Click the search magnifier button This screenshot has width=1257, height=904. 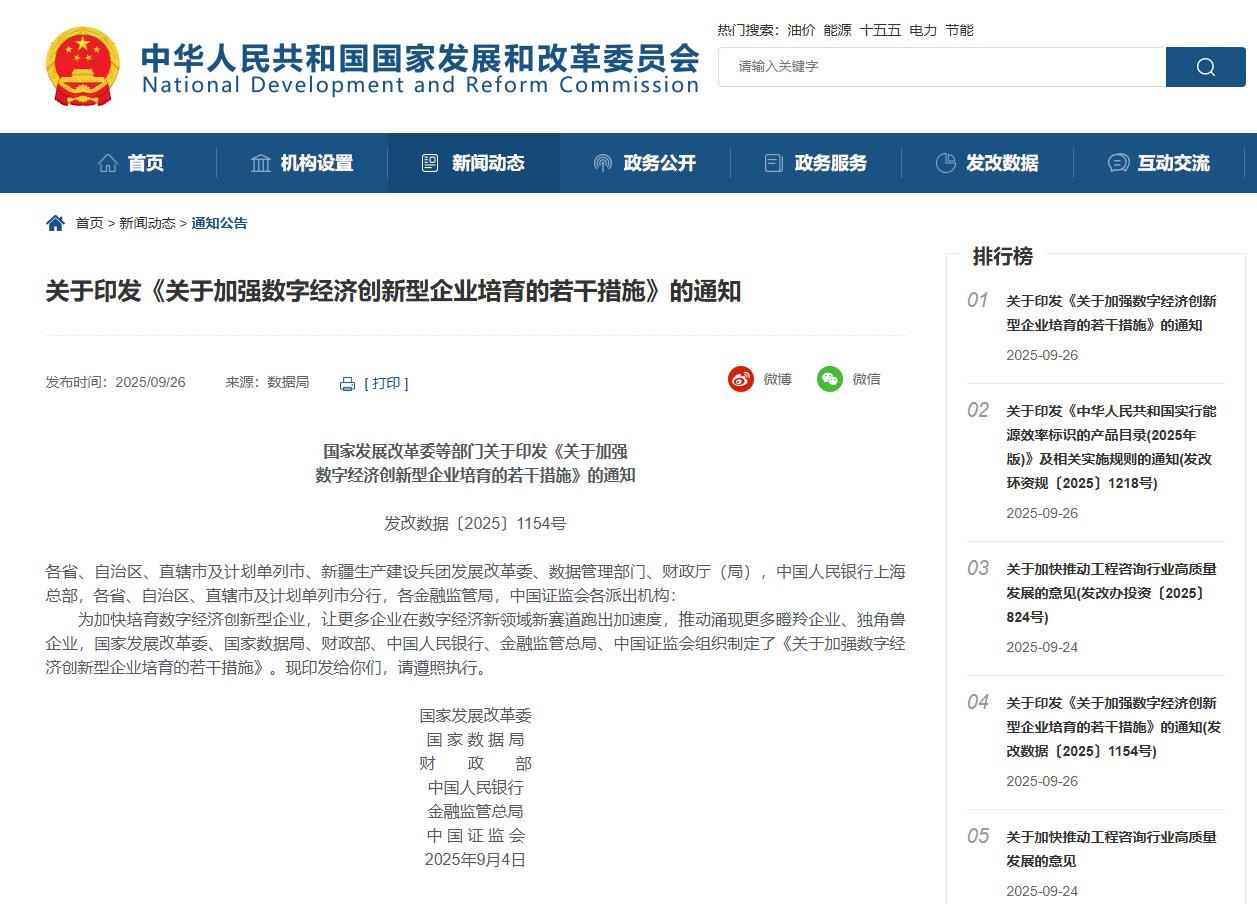(1205, 67)
